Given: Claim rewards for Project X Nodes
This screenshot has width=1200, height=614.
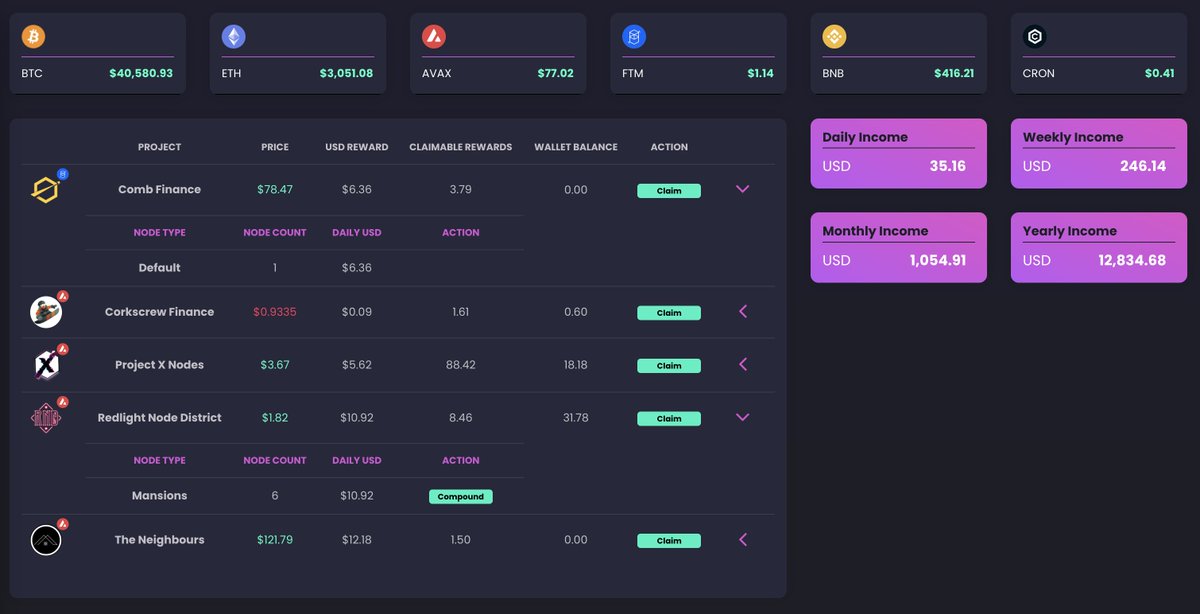Looking at the screenshot, I should [669, 366].
